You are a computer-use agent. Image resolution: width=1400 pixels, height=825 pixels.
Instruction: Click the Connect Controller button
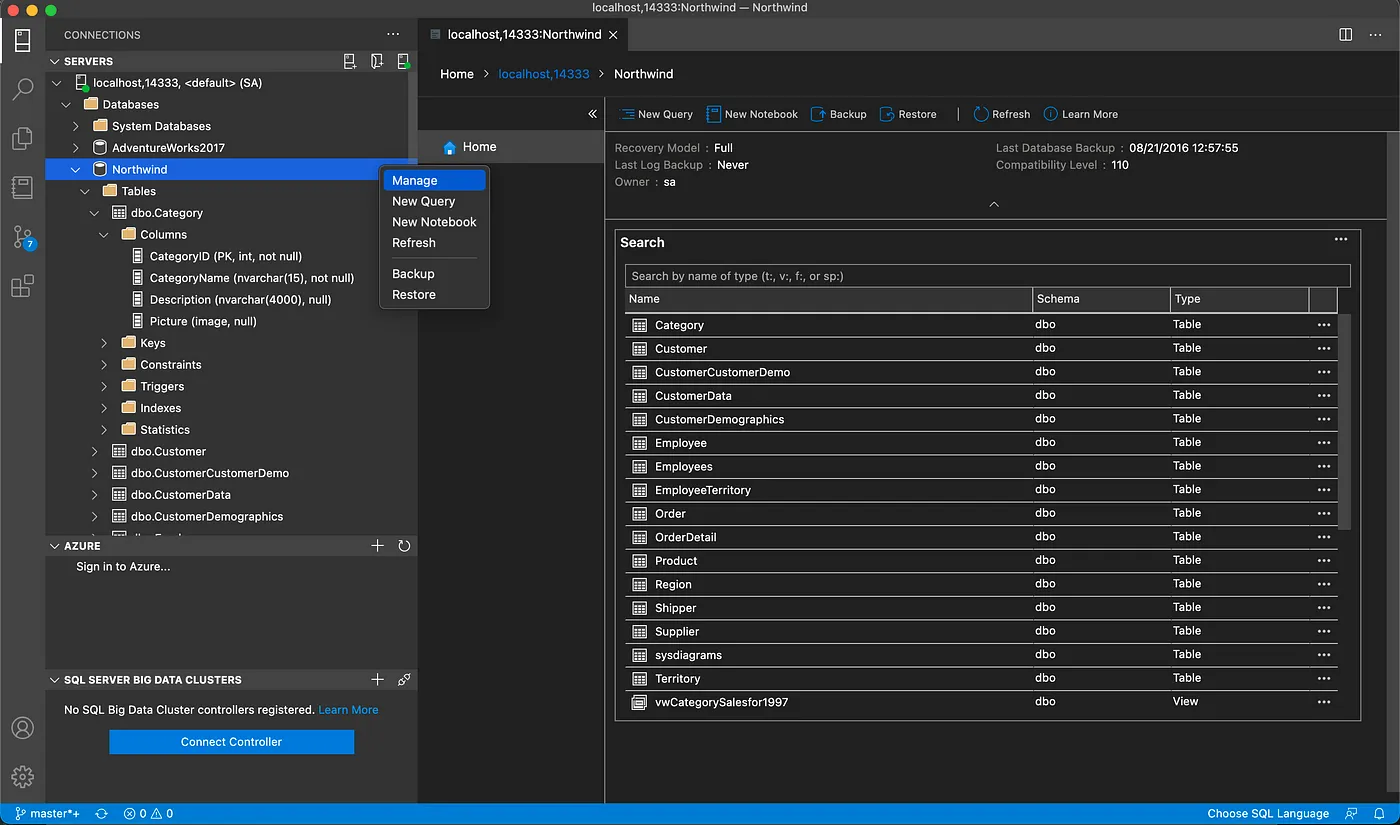click(x=231, y=742)
